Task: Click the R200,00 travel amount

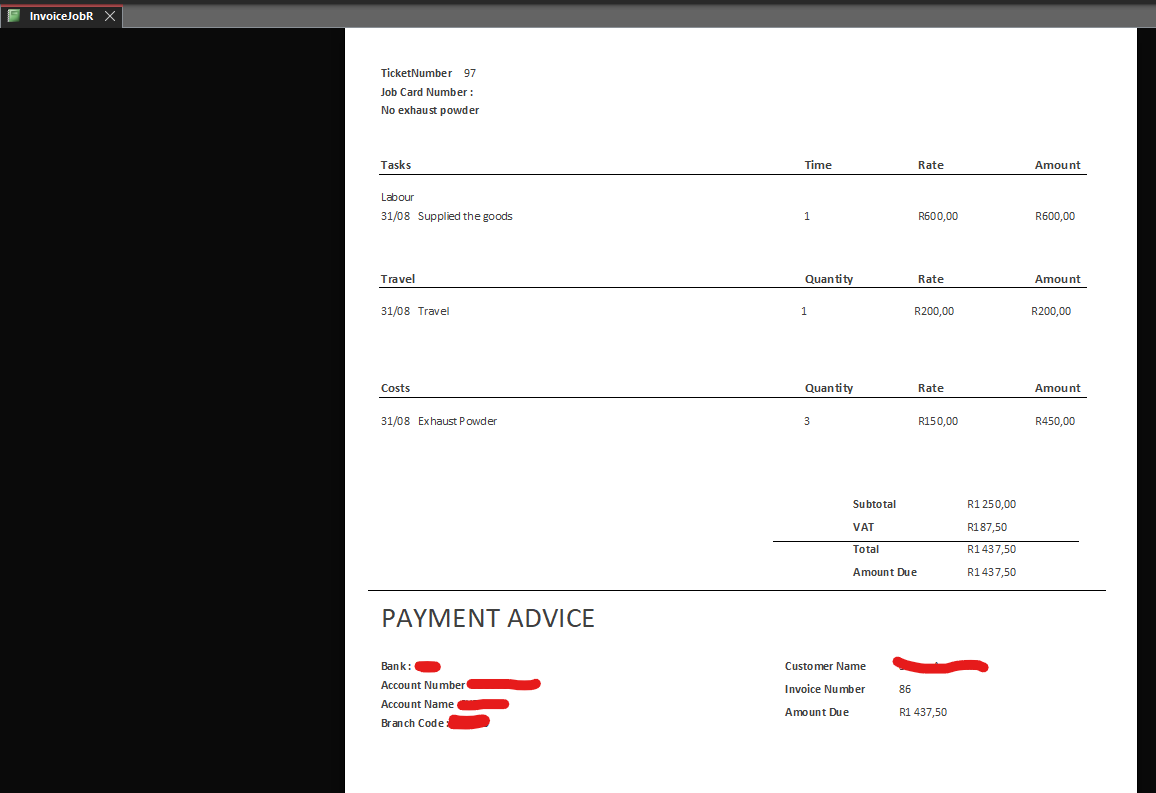Action: [1051, 311]
